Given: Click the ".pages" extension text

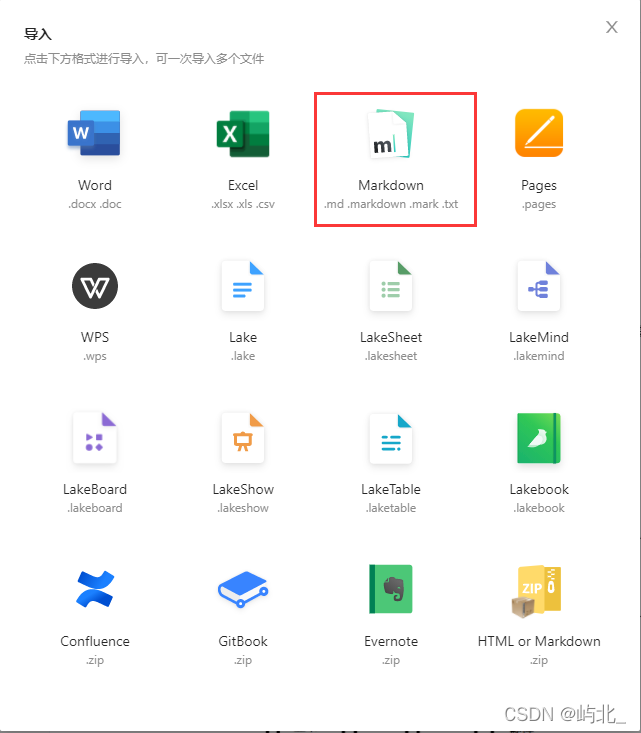Looking at the screenshot, I should pos(539,204).
